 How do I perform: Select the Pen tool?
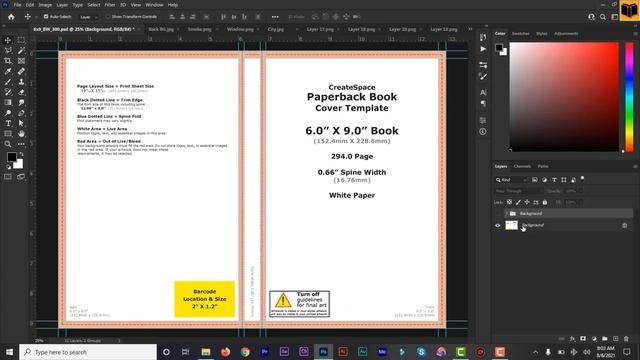click(21, 113)
